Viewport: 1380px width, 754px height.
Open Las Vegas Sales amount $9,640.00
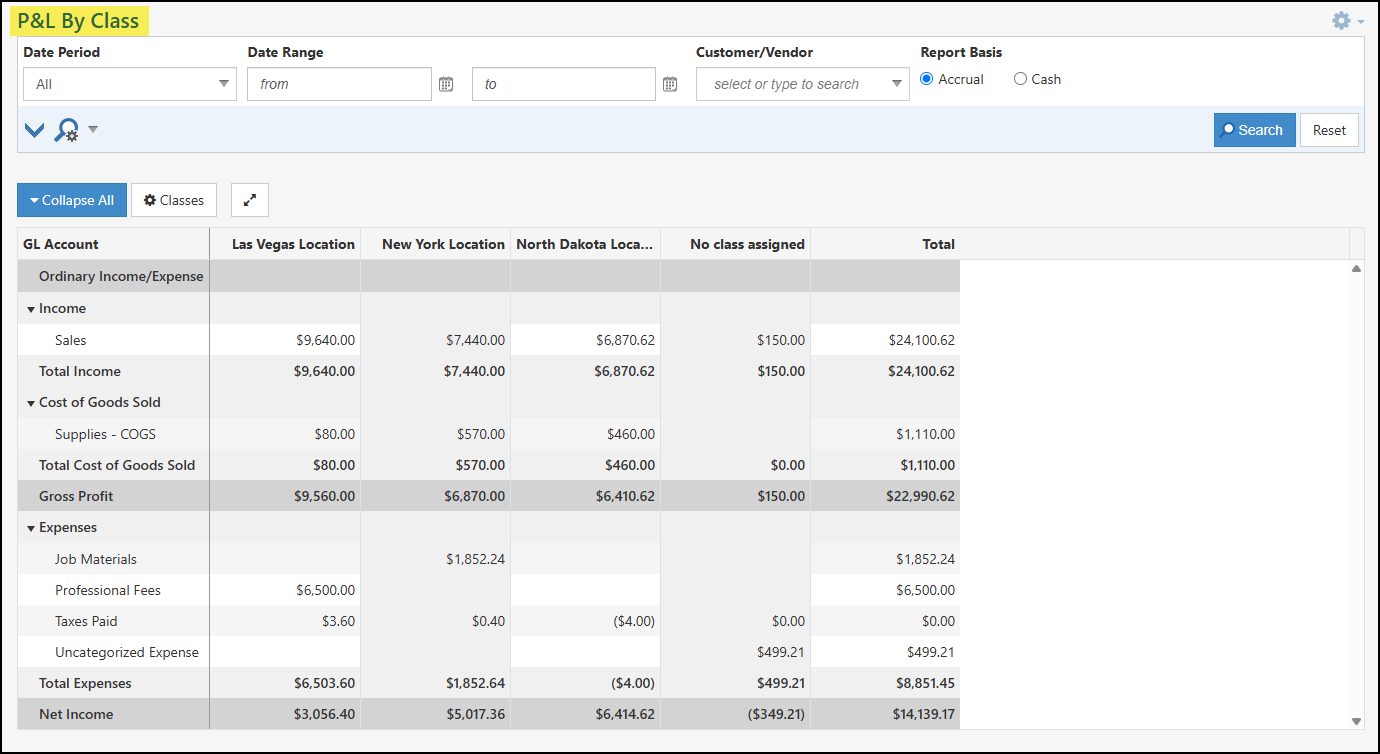(325, 340)
